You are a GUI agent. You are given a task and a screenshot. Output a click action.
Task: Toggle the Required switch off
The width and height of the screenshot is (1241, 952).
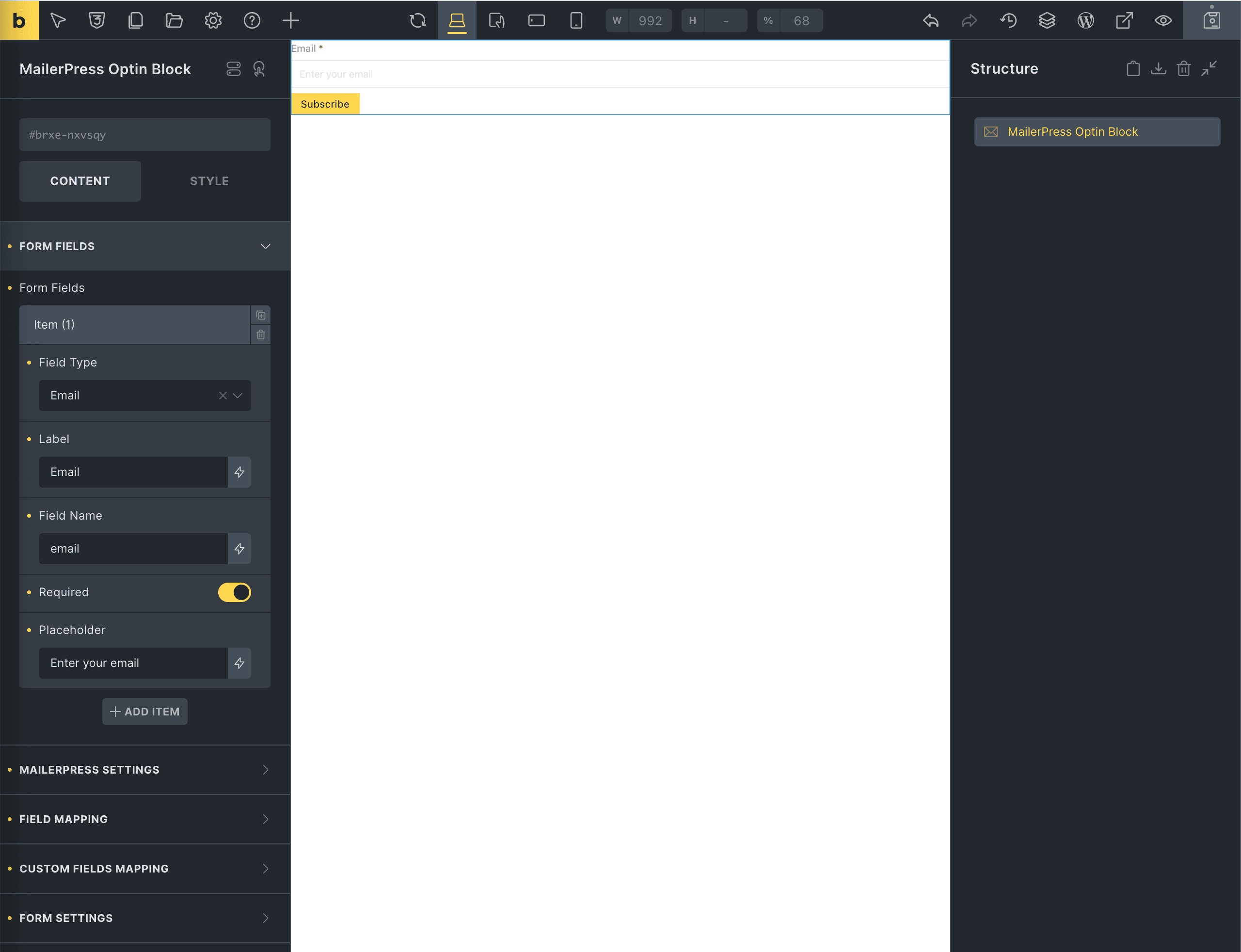[x=234, y=592]
